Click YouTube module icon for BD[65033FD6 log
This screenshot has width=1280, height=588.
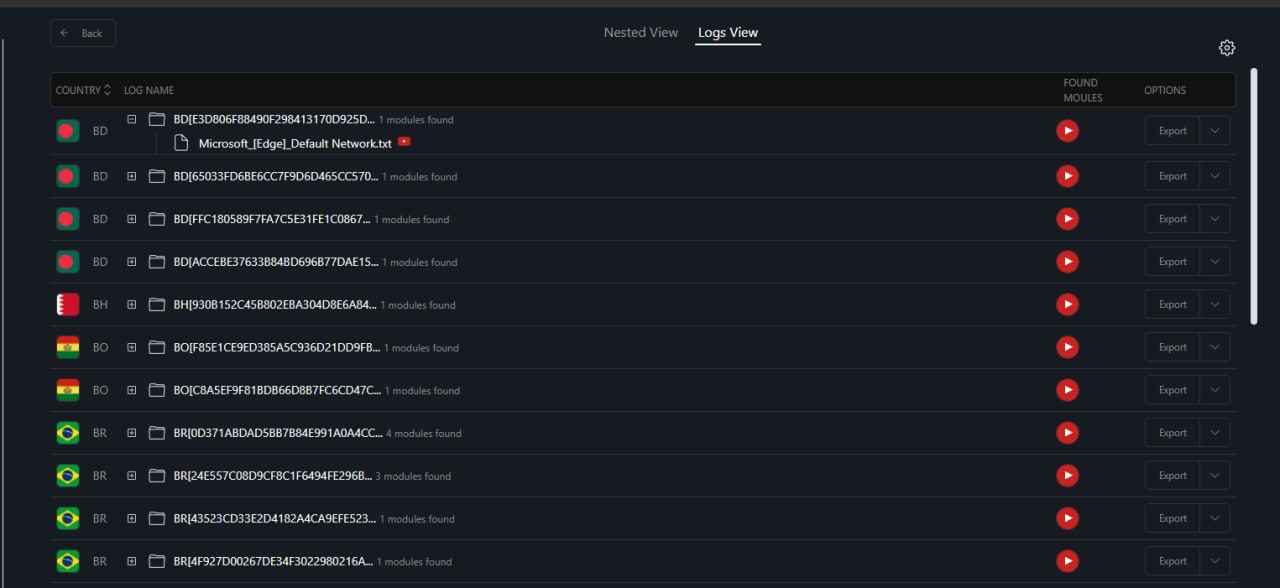pyautogui.click(x=1067, y=176)
